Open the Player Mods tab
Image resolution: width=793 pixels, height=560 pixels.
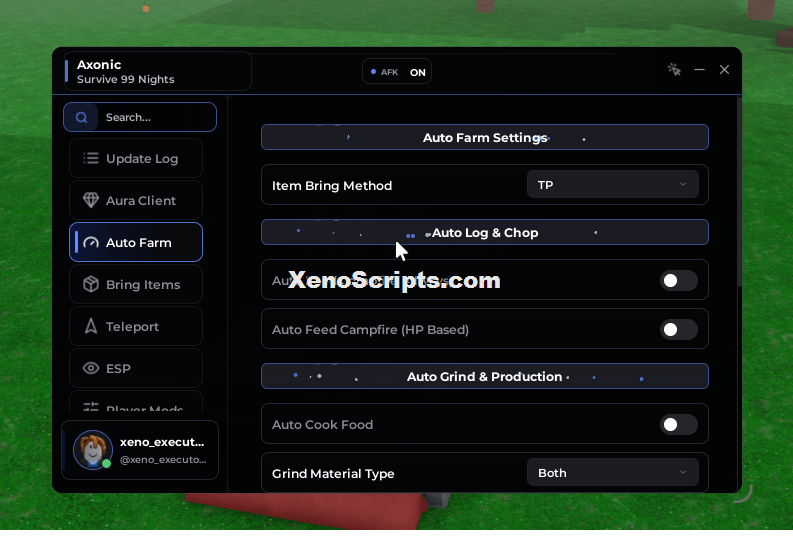coord(136,402)
